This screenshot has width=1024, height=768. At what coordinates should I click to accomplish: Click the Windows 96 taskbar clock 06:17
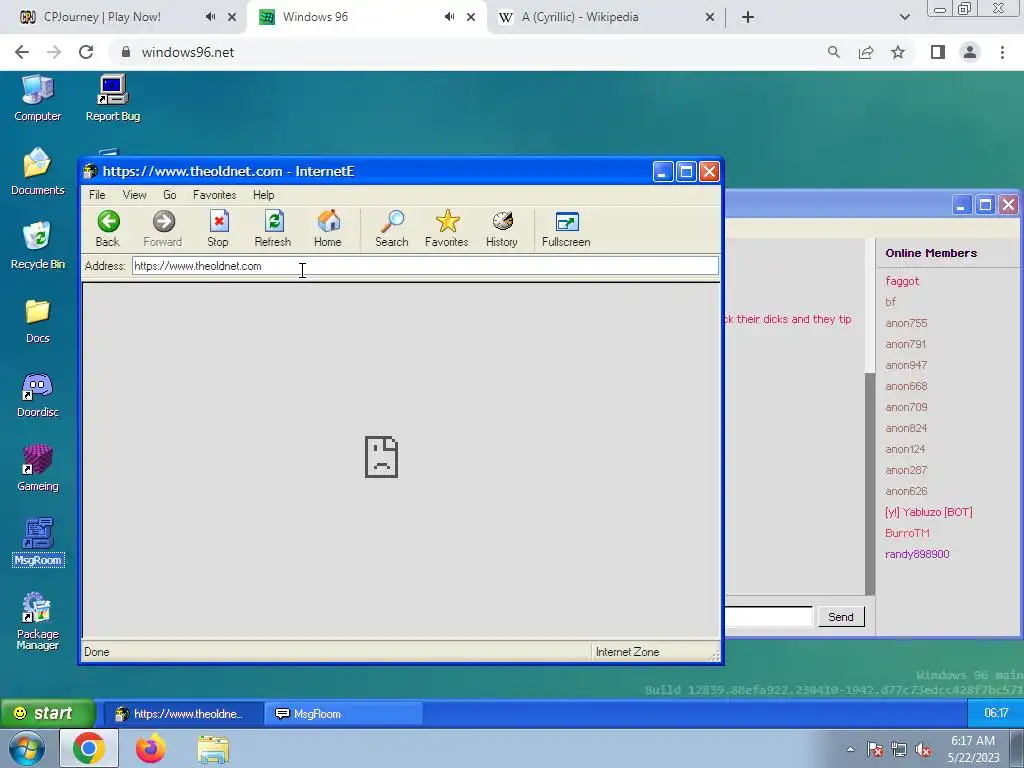coord(996,713)
